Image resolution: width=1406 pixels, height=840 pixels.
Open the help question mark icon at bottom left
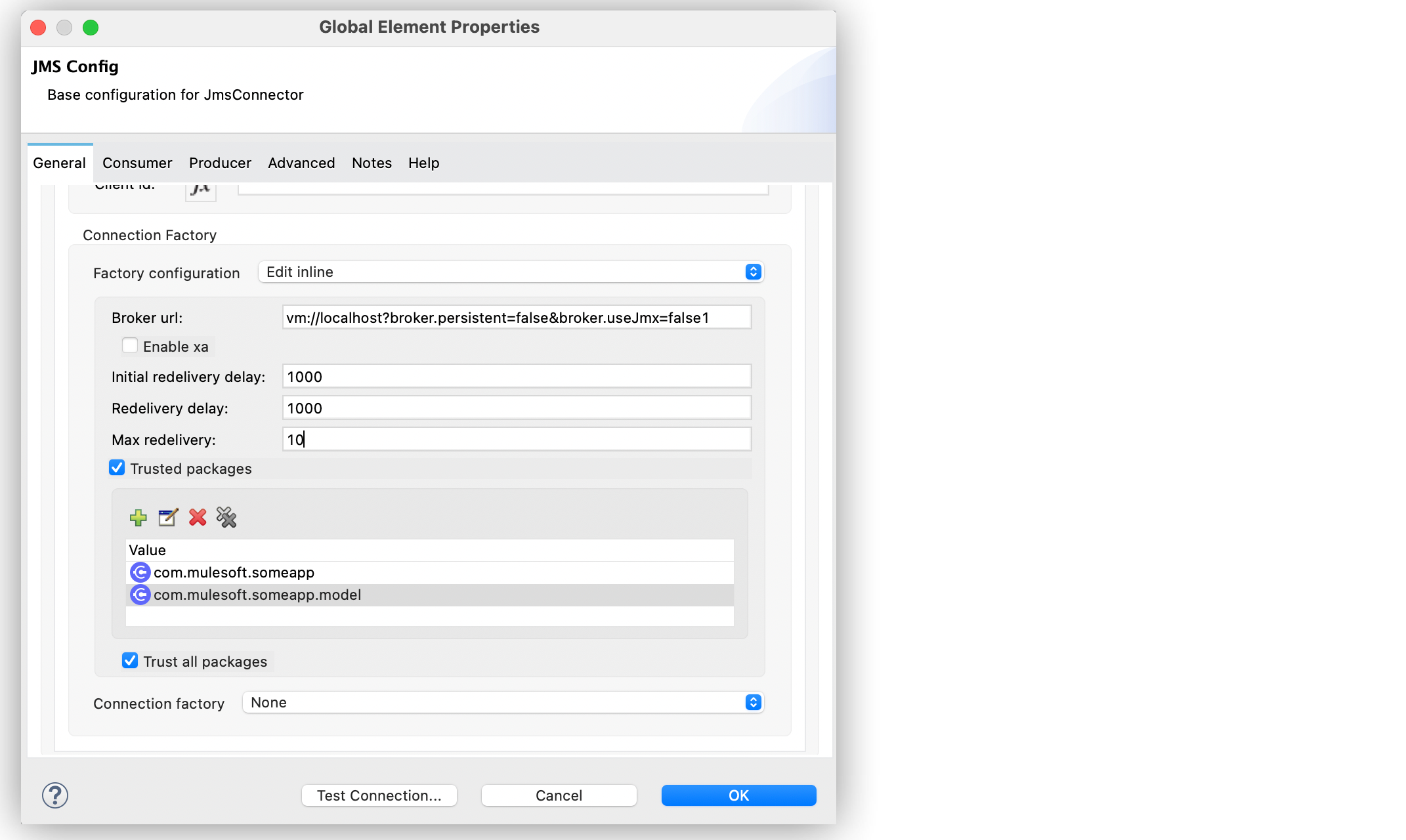(55, 795)
